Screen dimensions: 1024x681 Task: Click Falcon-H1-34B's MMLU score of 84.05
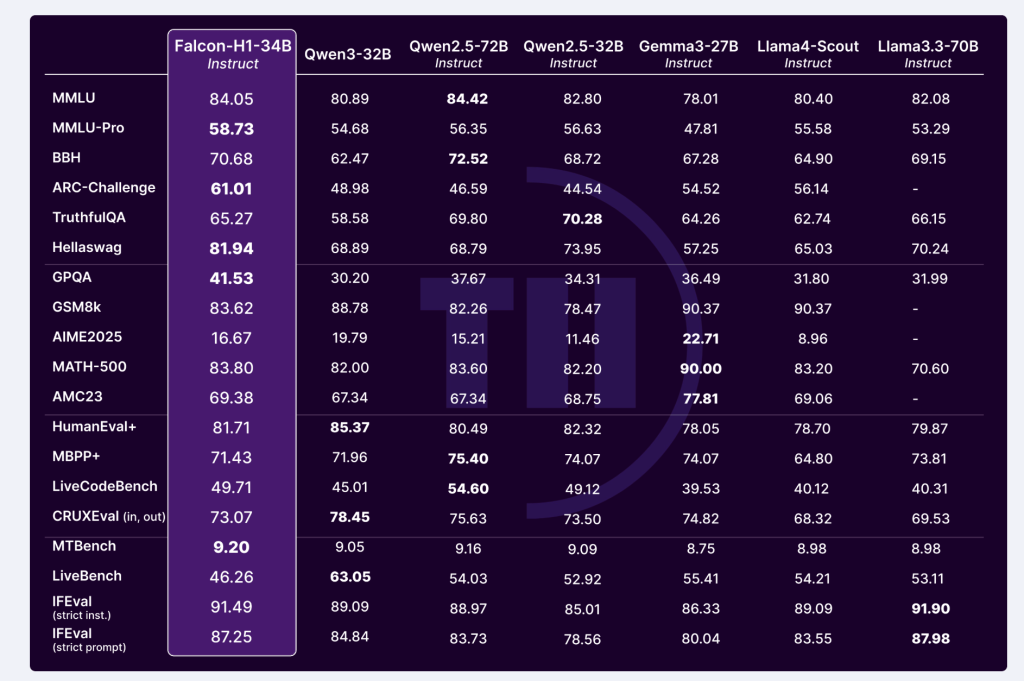tap(231, 98)
